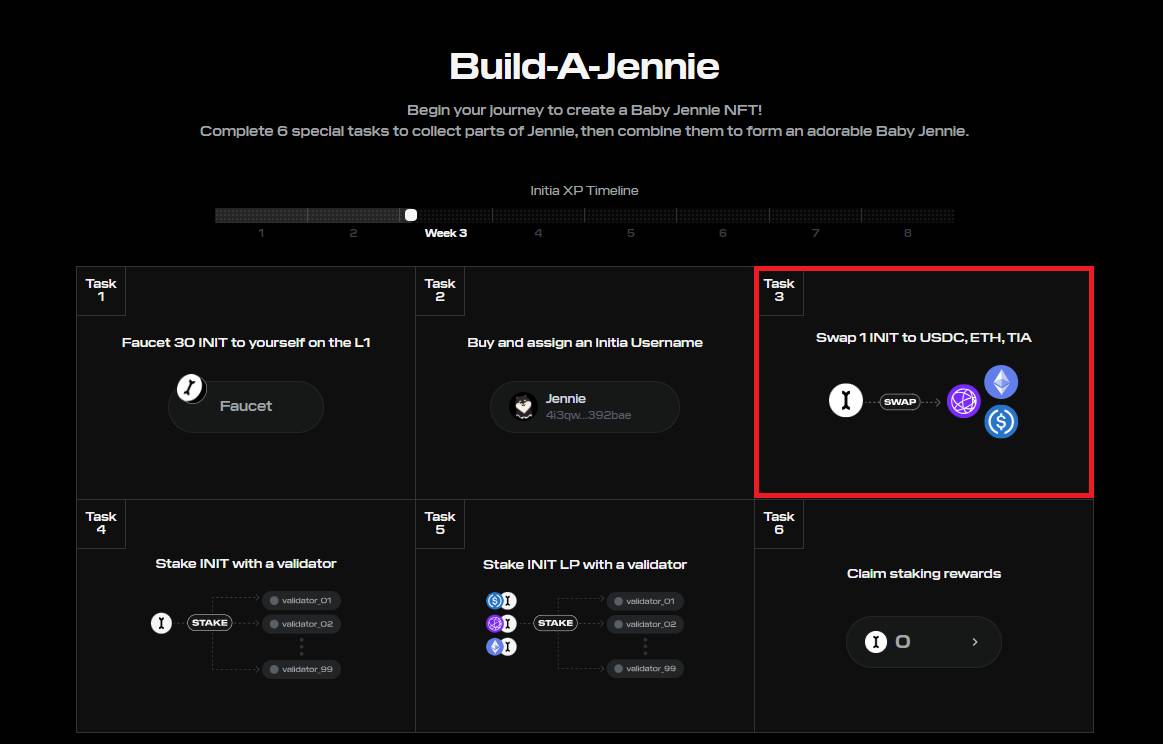Select validator_02 in Task 5

pos(645,624)
